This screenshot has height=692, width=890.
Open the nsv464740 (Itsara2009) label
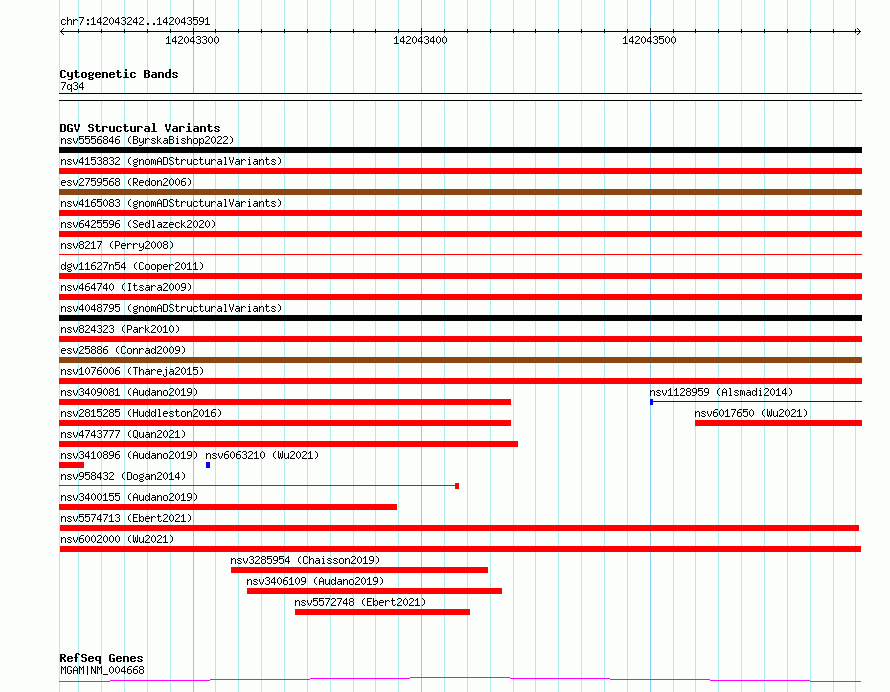coord(126,287)
